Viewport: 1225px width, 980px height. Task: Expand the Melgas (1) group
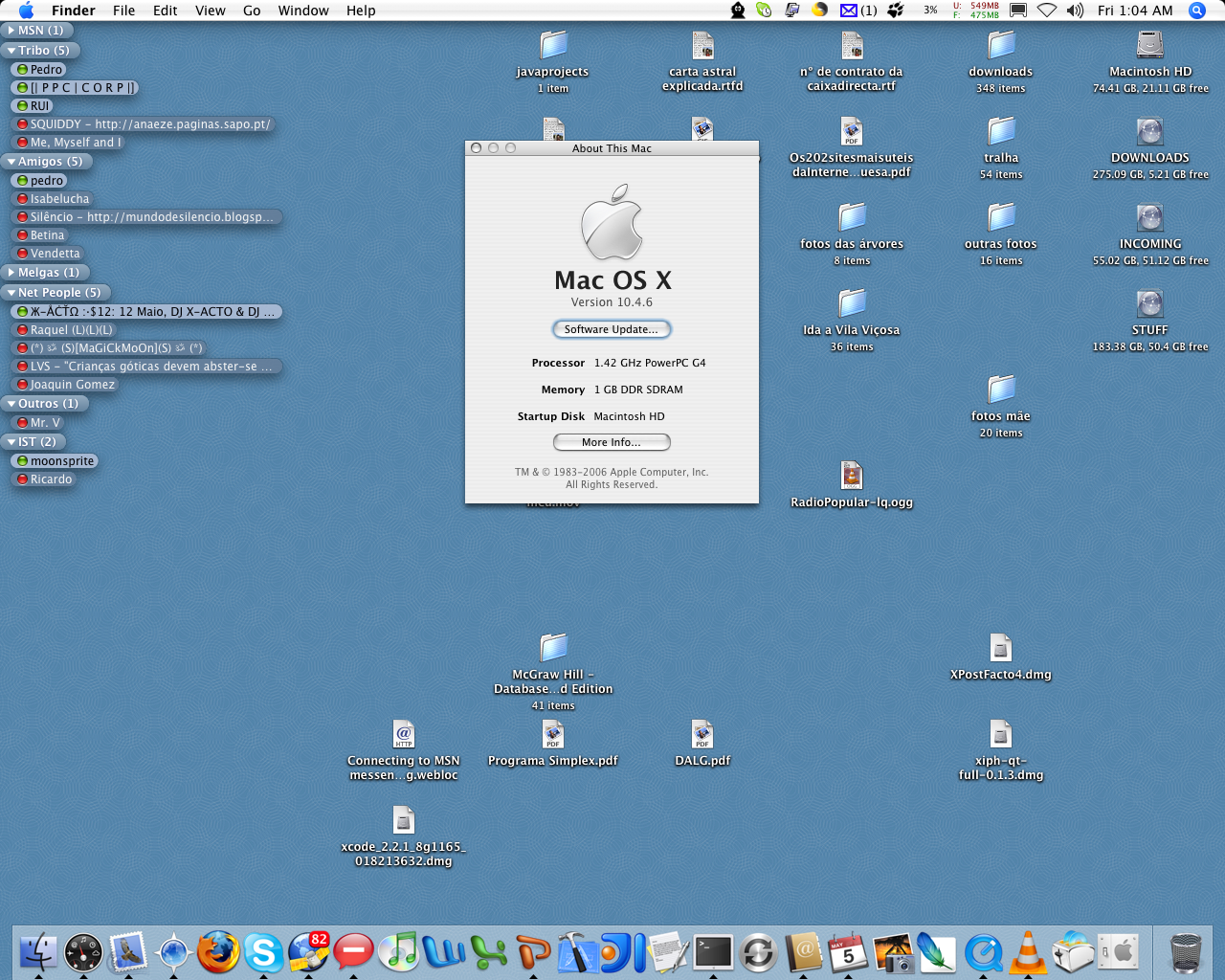[11, 273]
